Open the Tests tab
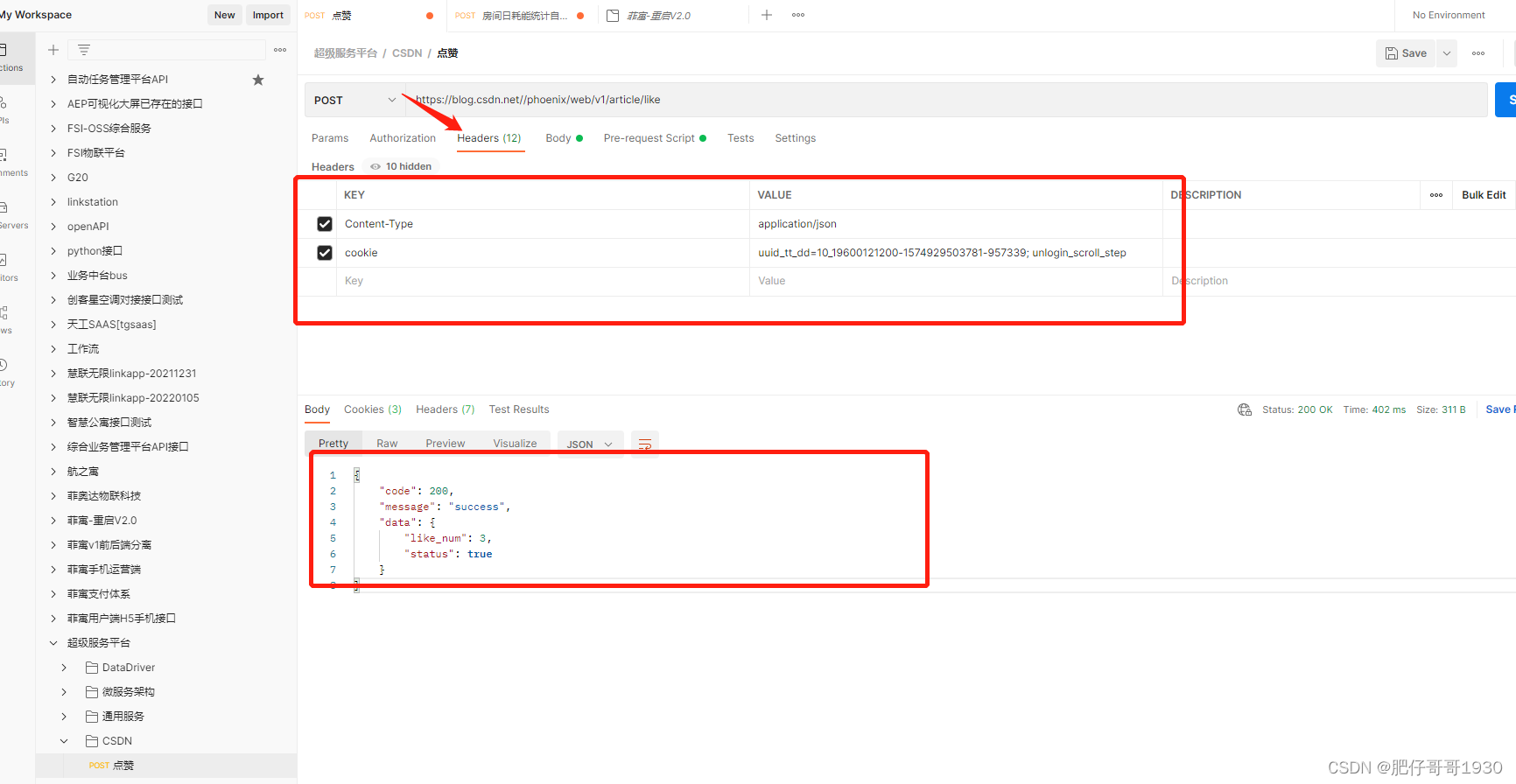The width and height of the screenshot is (1516, 784). click(740, 138)
